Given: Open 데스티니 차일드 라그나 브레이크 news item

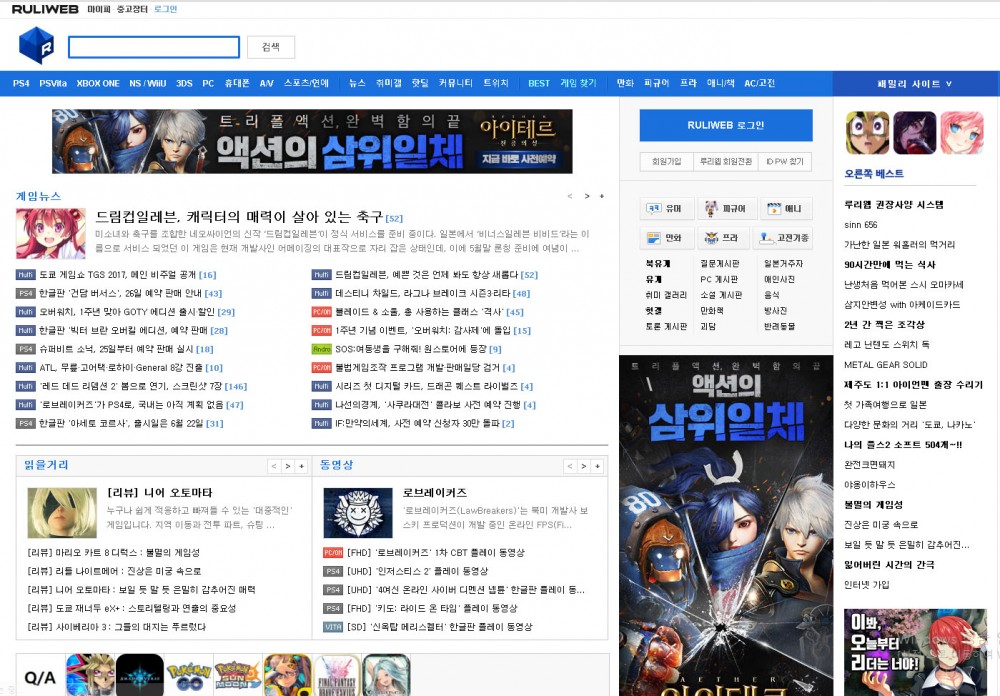Looking at the screenshot, I should [423, 293].
